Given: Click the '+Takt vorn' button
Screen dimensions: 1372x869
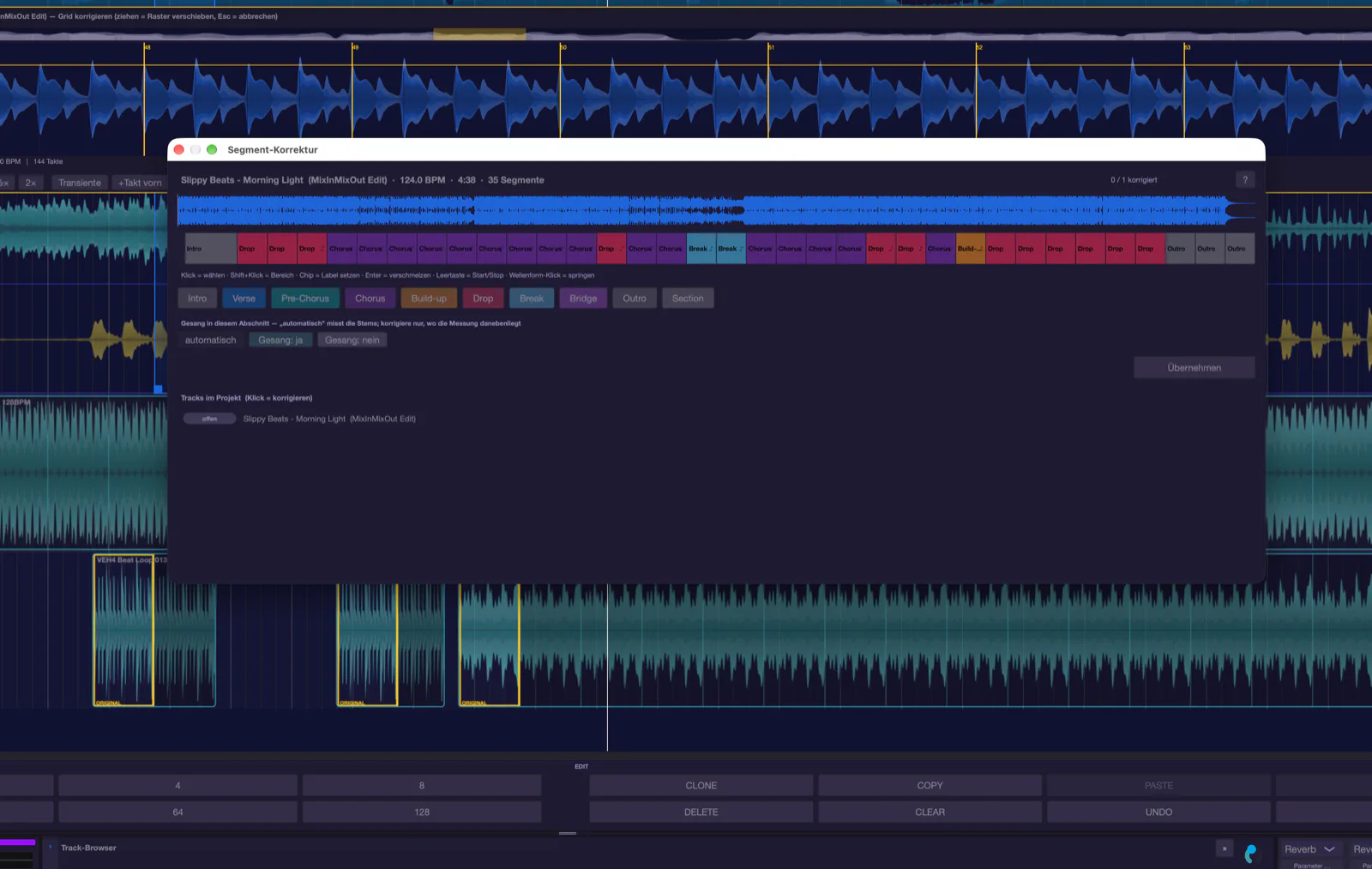Looking at the screenshot, I should [x=140, y=183].
